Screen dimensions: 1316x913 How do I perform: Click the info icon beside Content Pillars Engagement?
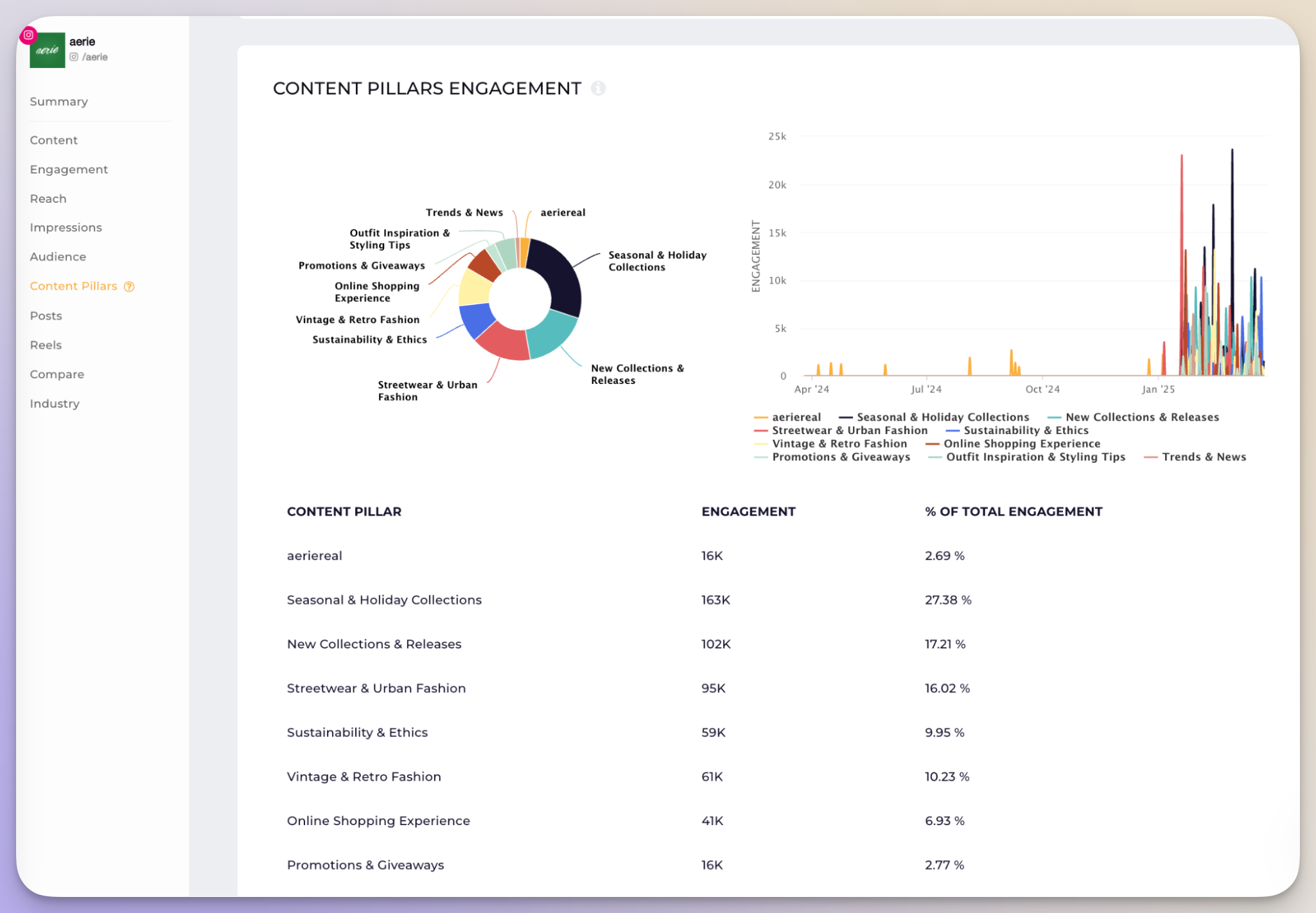(598, 88)
